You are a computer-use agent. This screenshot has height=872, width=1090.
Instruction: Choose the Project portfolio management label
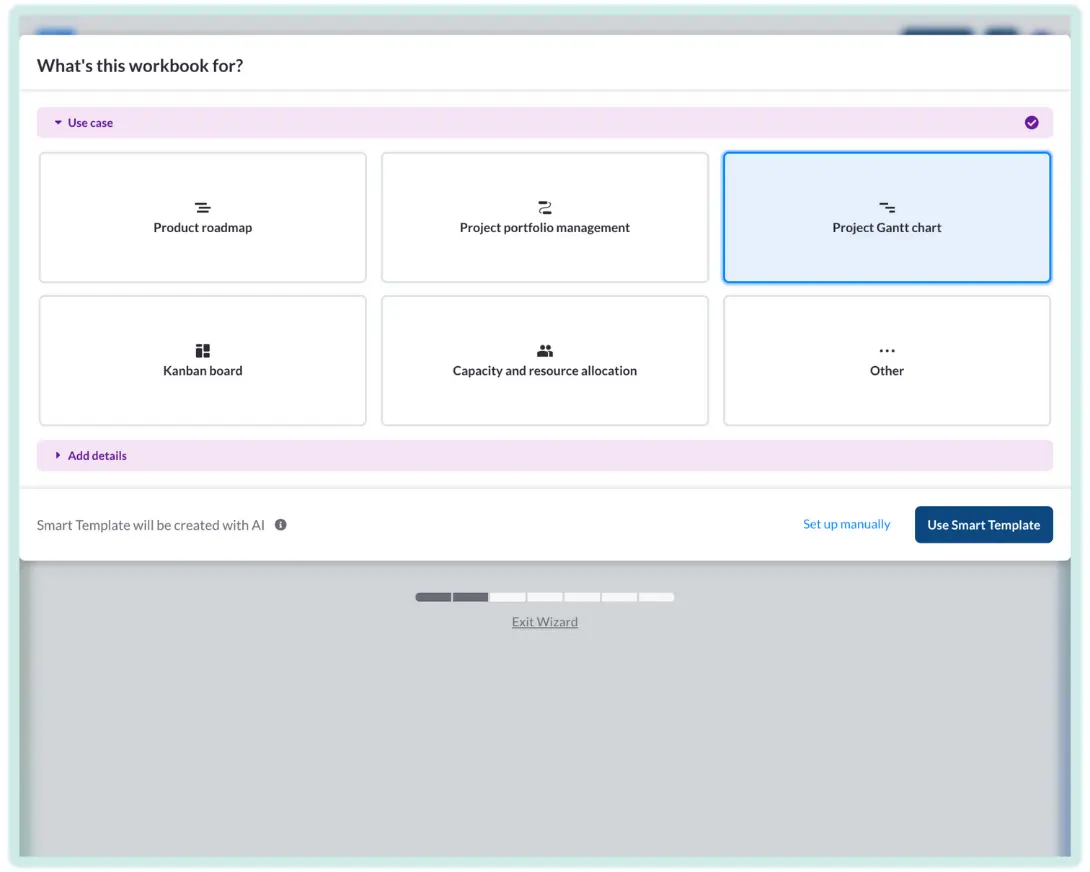tap(544, 227)
